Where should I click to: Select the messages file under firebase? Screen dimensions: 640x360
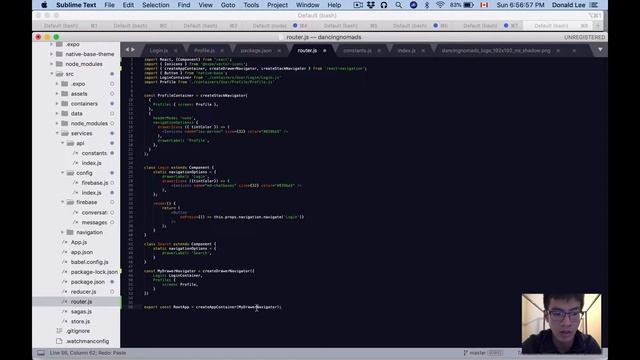point(94,222)
